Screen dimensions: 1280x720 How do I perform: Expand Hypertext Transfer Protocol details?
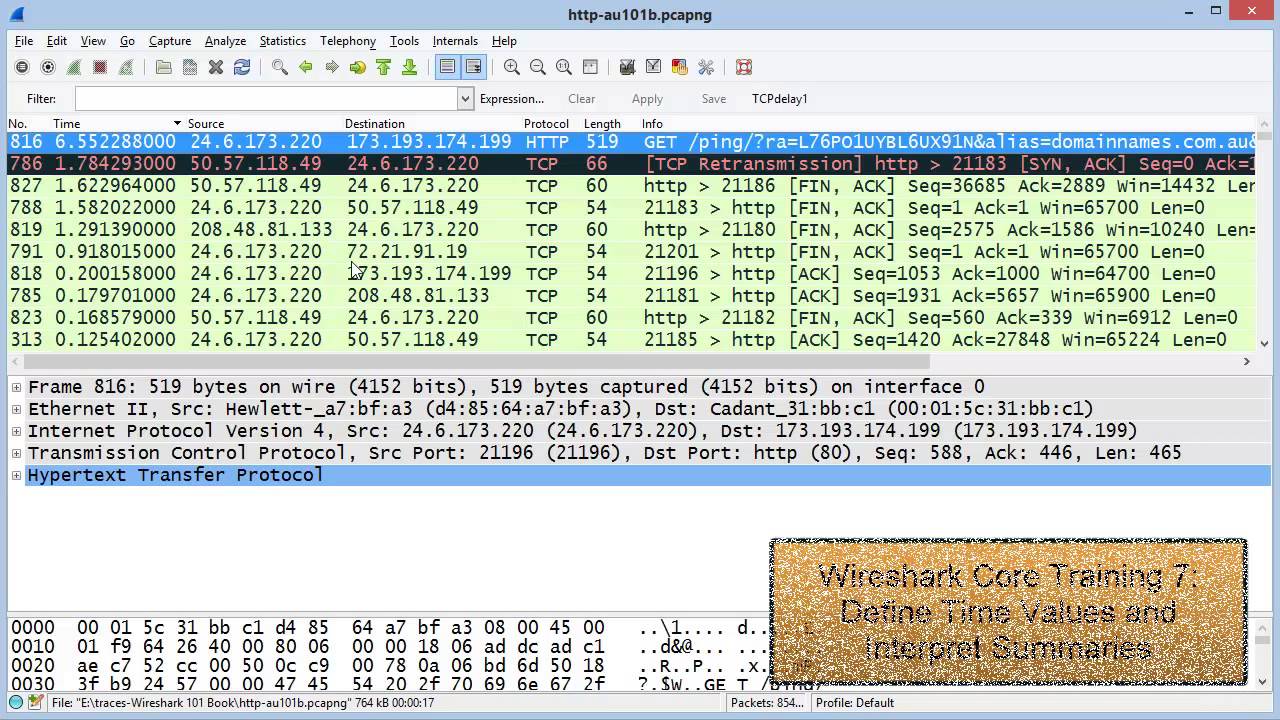[16, 475]
